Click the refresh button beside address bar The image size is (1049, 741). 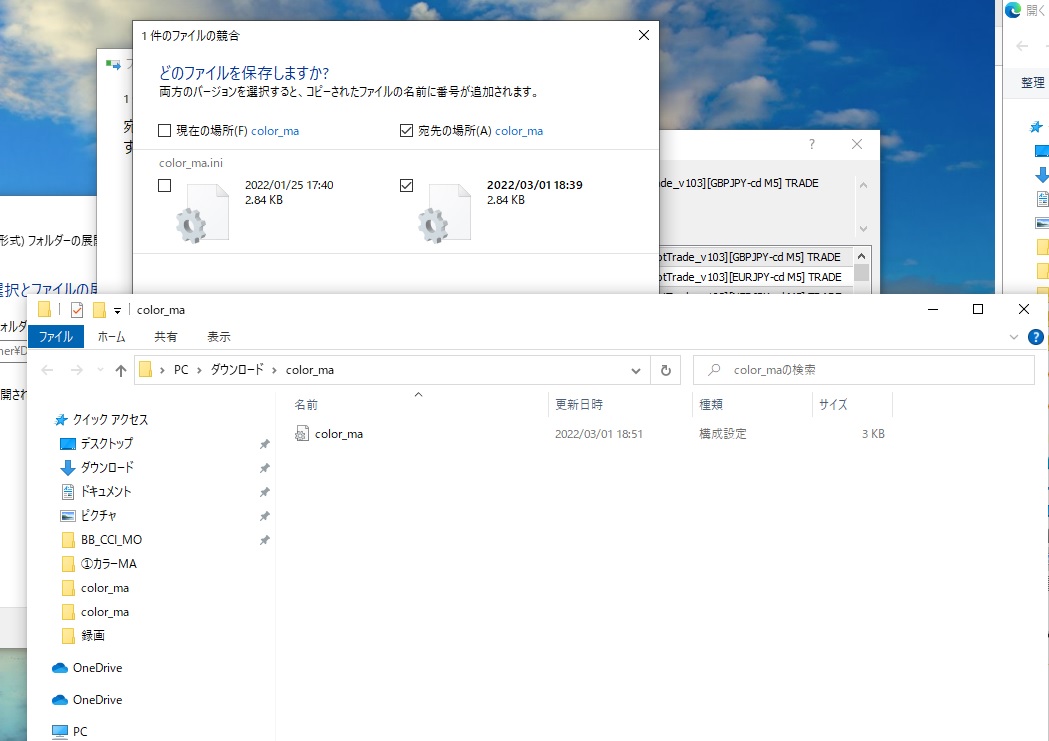click(665, 370)
